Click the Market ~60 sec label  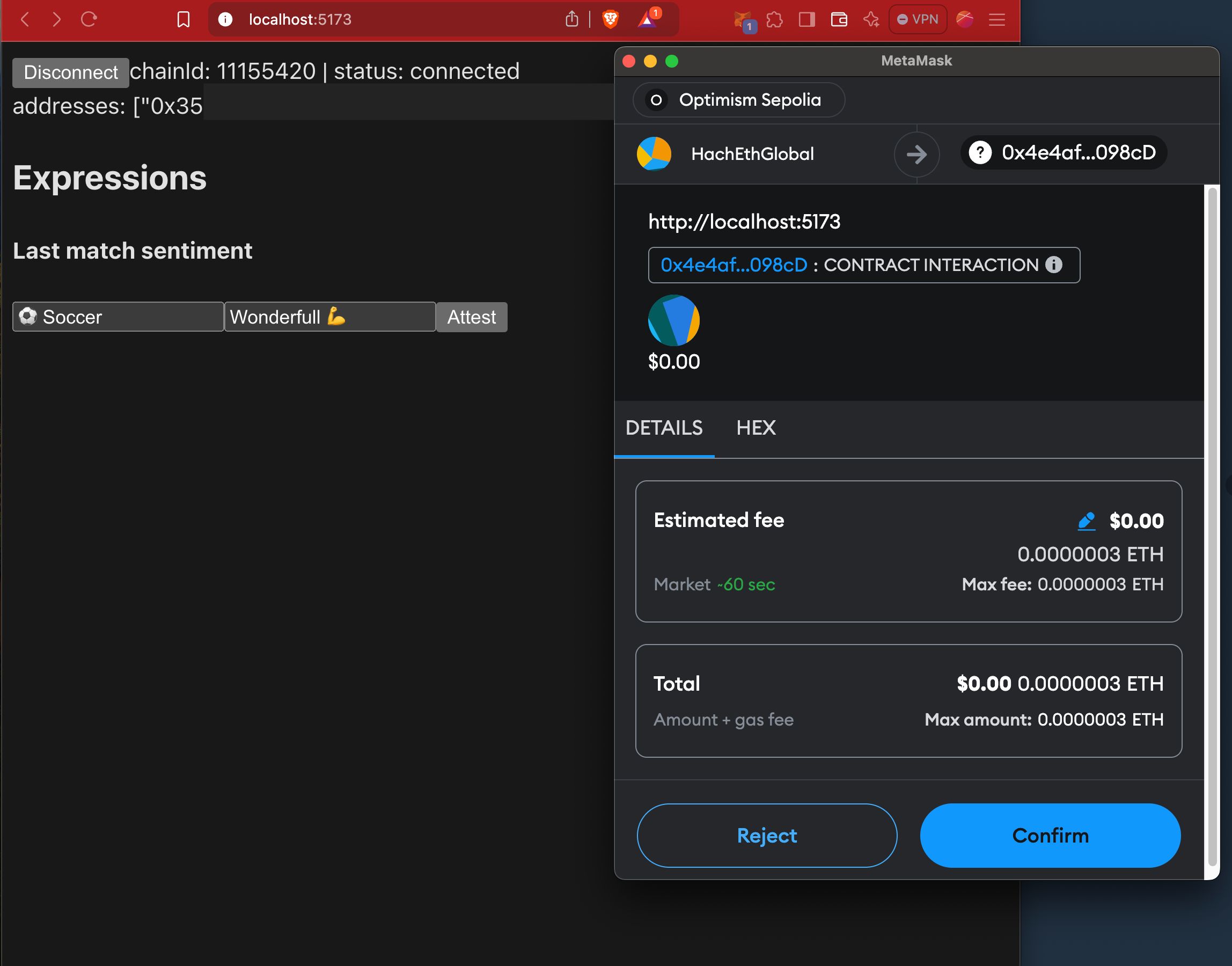pos(714,584)
